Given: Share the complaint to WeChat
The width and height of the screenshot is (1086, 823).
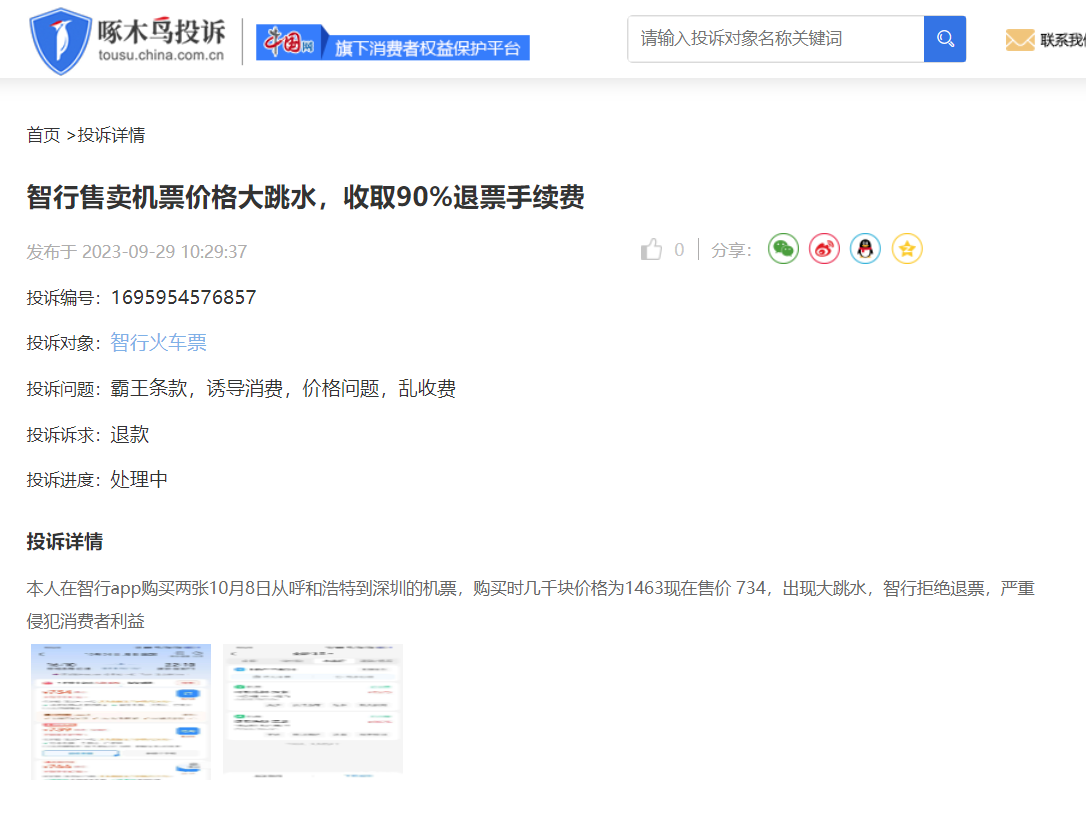Looking at the screenshot, I should click(783, 249).
